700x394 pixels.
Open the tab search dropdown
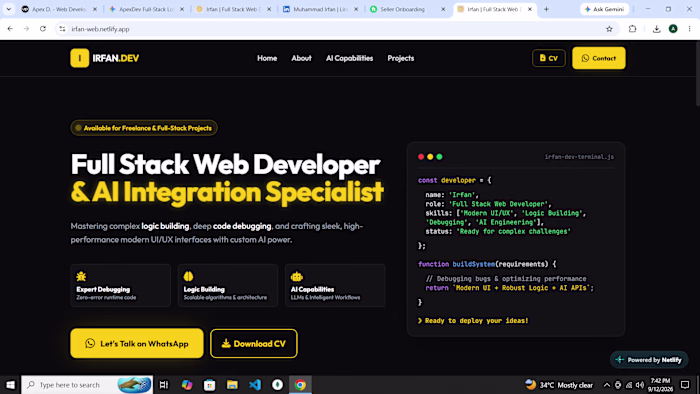[x=8, y=9]
